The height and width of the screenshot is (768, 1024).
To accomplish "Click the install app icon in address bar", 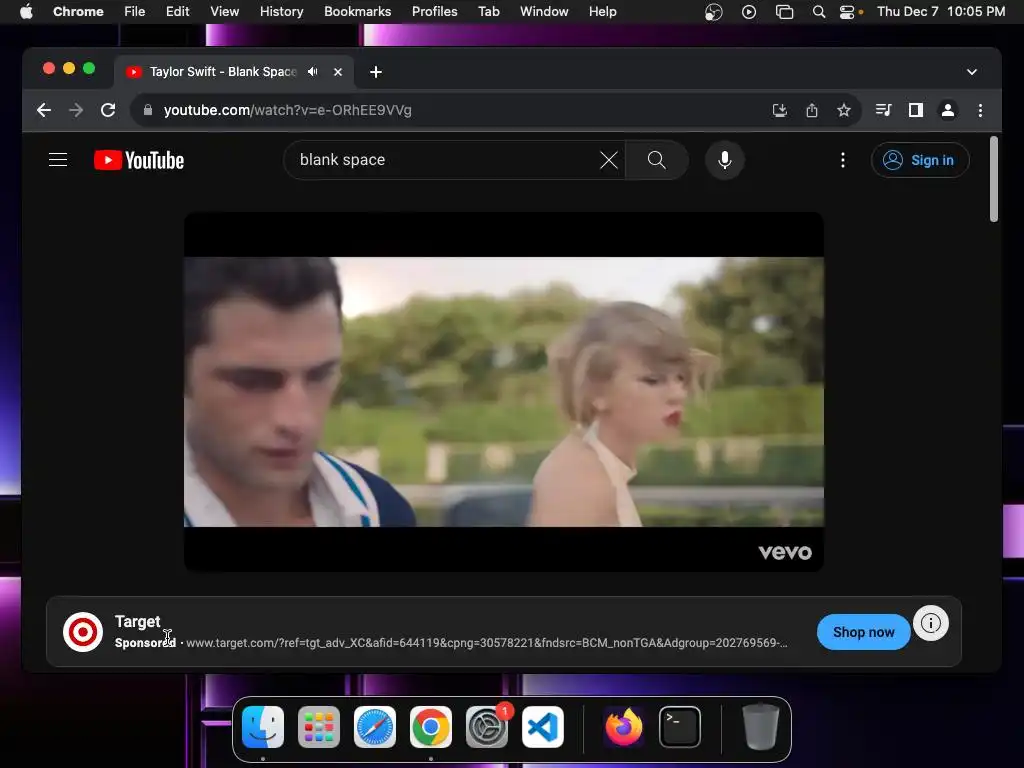I will click(x=780, y=110).
